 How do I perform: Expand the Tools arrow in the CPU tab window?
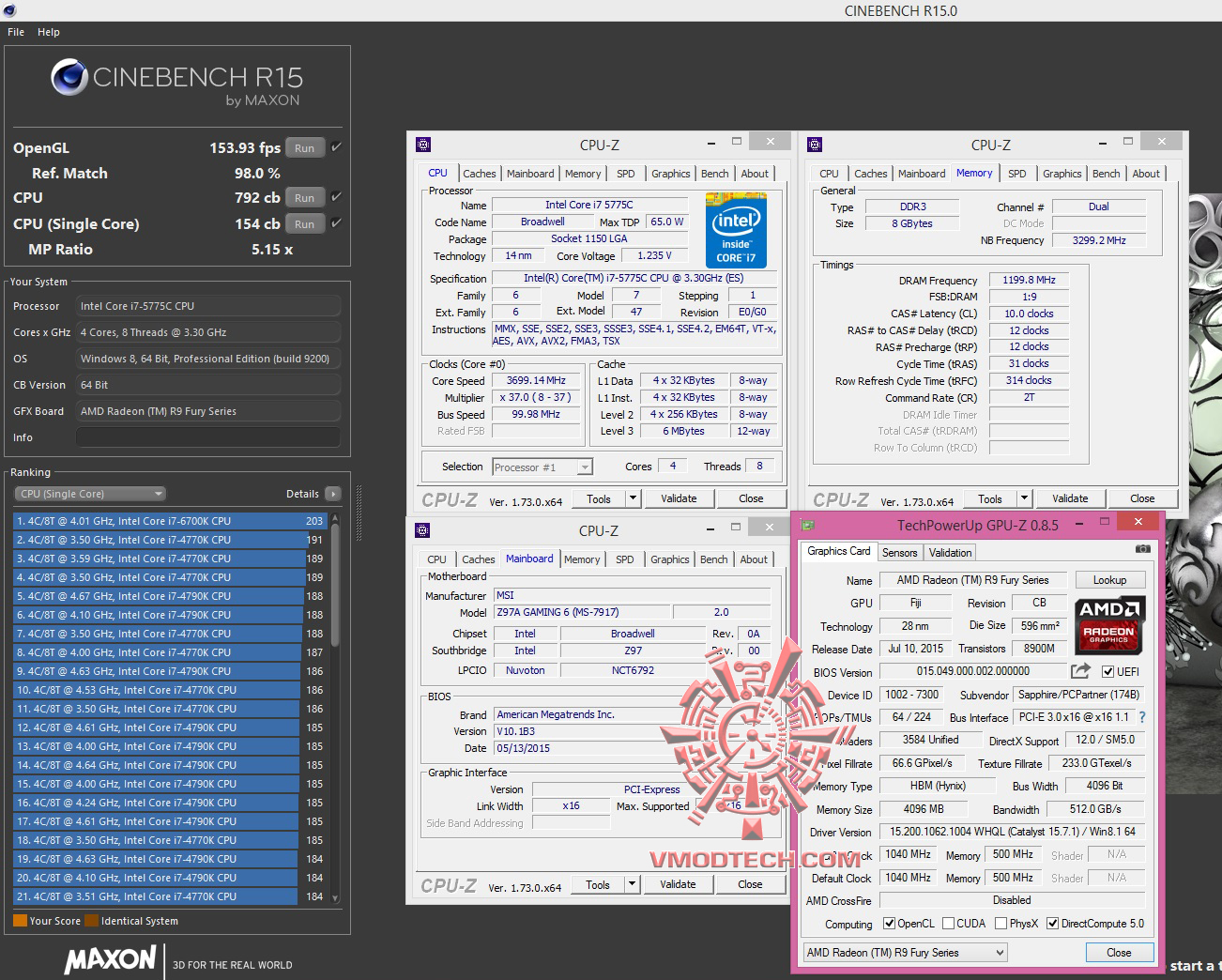(x=633, y=498)
